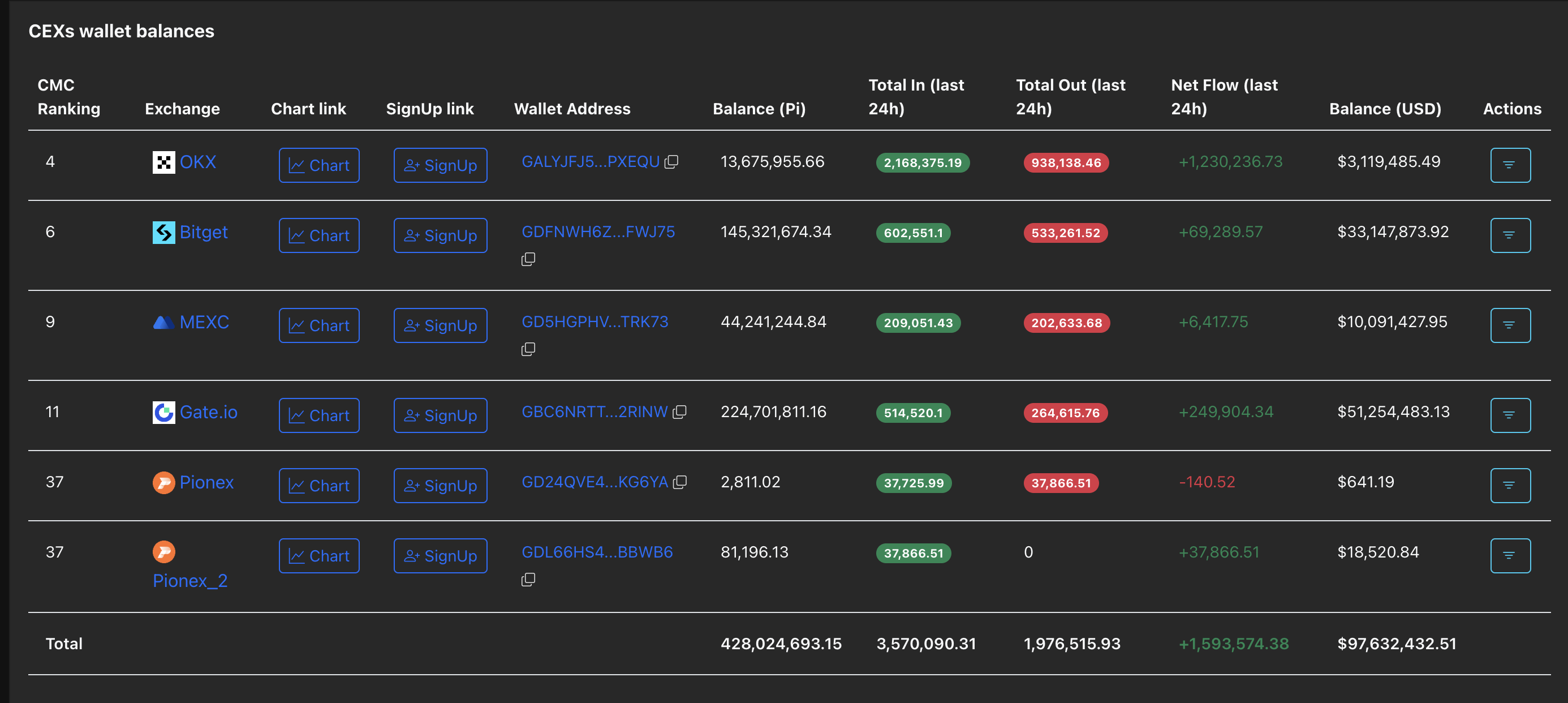Open the Chart for OKX
The width and height of the screenshot is (1568, 703).
(319, 165)
